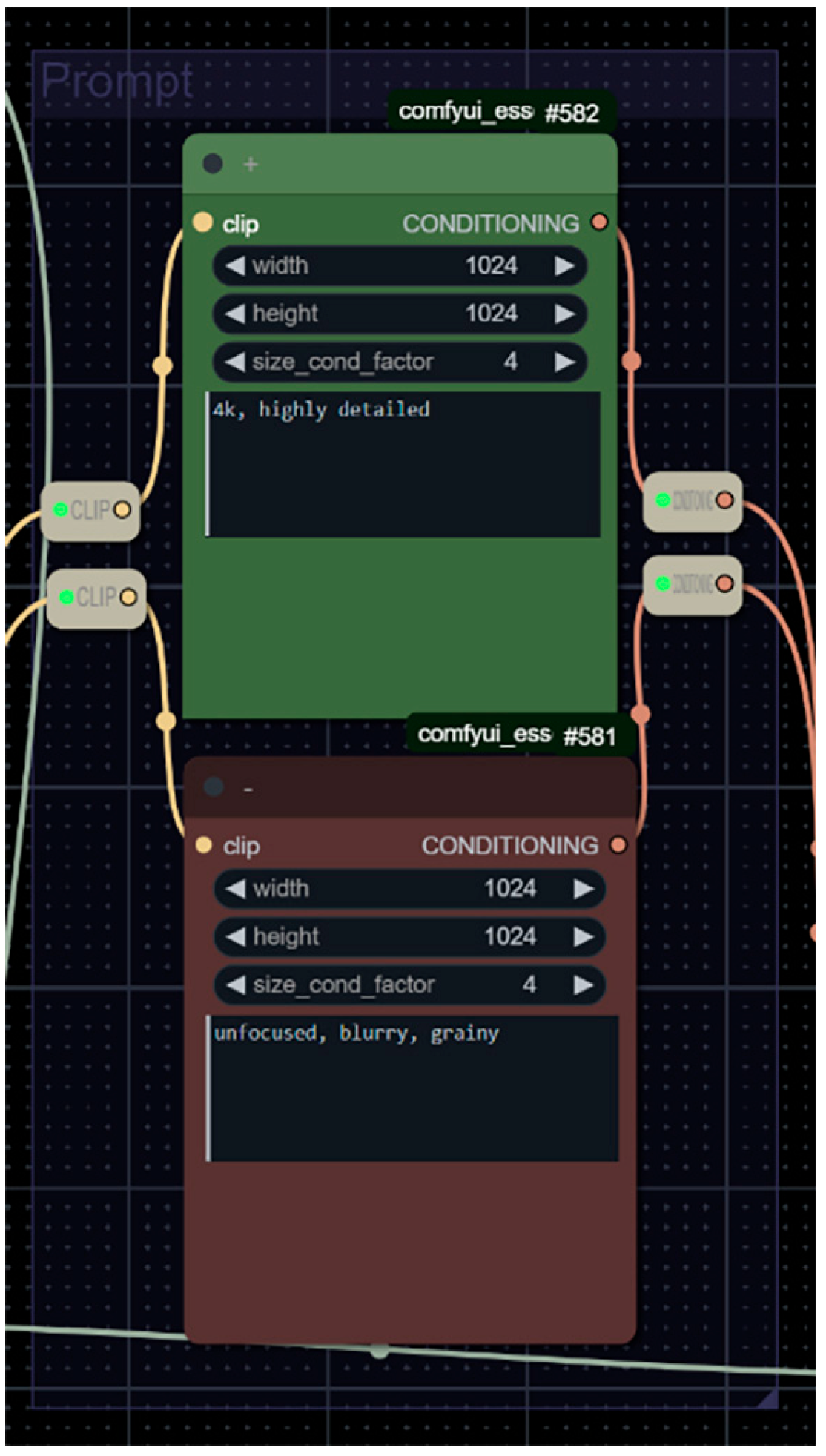Increase size_cond_factor on the red negative node
This screenshot has height=1456, width=826.
click(x=584, y=985)
